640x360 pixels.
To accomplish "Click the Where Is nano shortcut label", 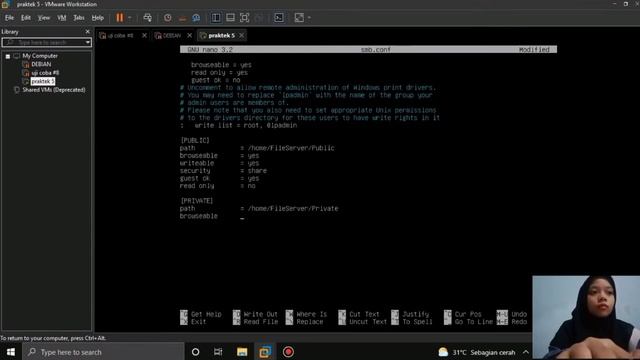I will tap(311, 314).
